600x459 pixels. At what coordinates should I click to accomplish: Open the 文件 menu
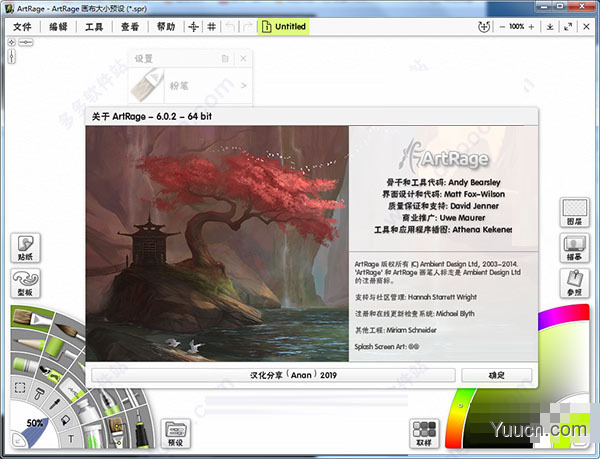[x=22, y=27]
